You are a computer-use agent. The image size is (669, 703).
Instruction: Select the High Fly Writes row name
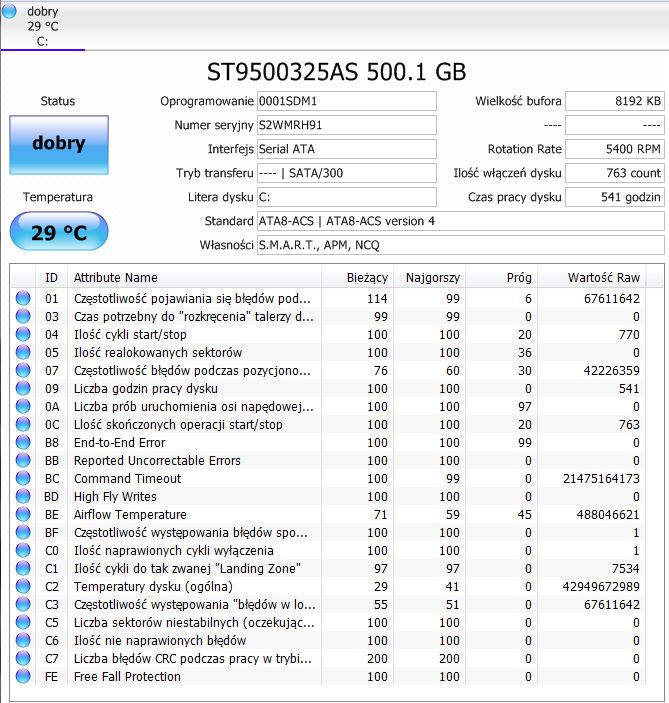pos(115,496)
